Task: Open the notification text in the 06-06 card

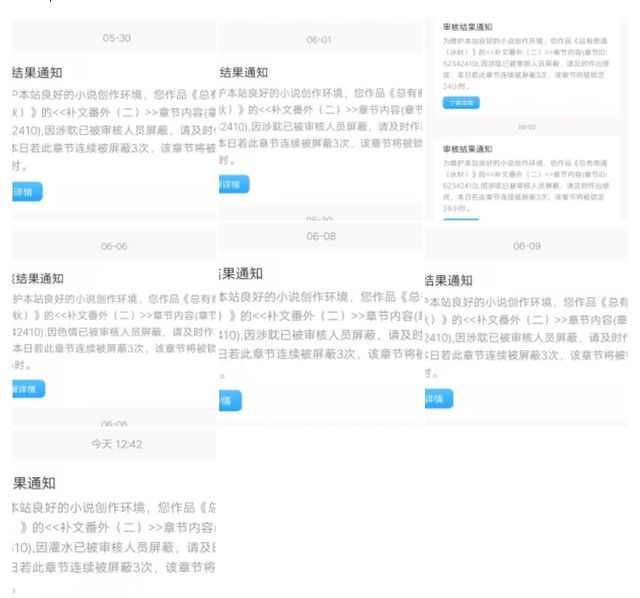Action: (x=112, y=331)
